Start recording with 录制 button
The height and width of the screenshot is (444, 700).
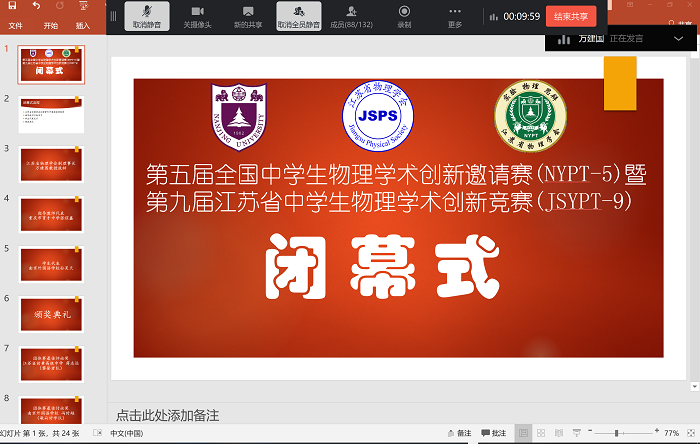click(x=404, y=16)
